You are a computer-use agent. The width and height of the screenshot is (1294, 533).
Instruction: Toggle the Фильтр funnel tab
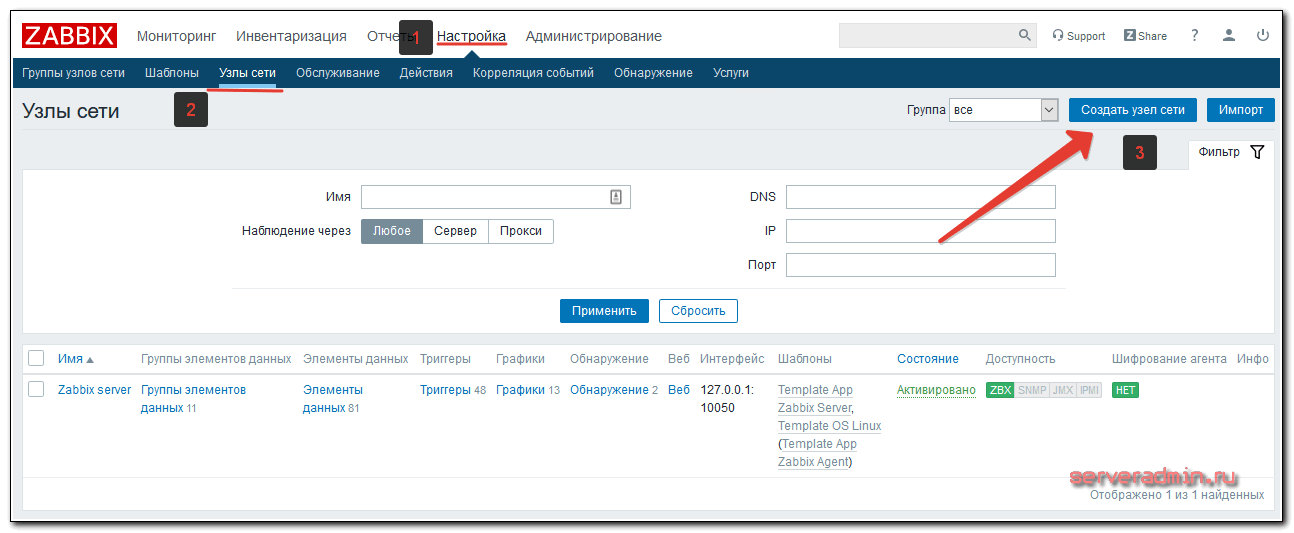click(x=1231, y=153)
